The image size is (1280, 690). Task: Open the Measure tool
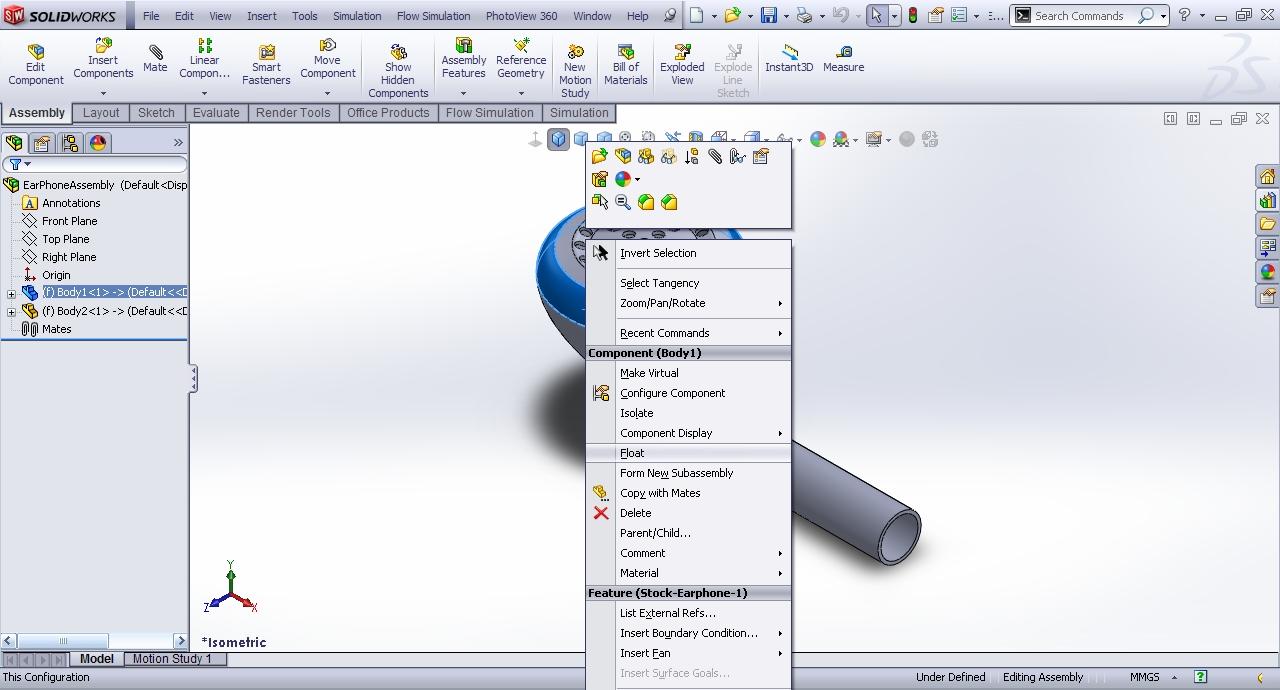coord(843,59)
